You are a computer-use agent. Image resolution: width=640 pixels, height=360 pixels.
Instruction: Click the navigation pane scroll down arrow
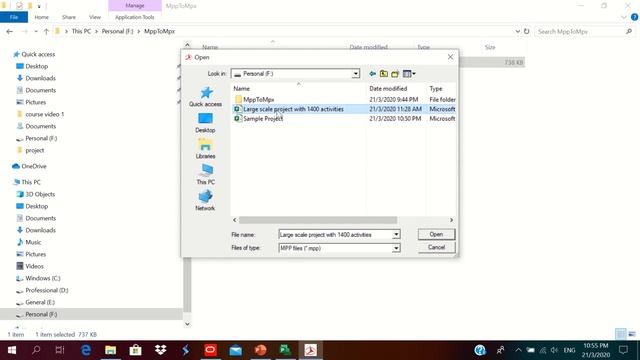pyautogui.click(x=187, y=324)
